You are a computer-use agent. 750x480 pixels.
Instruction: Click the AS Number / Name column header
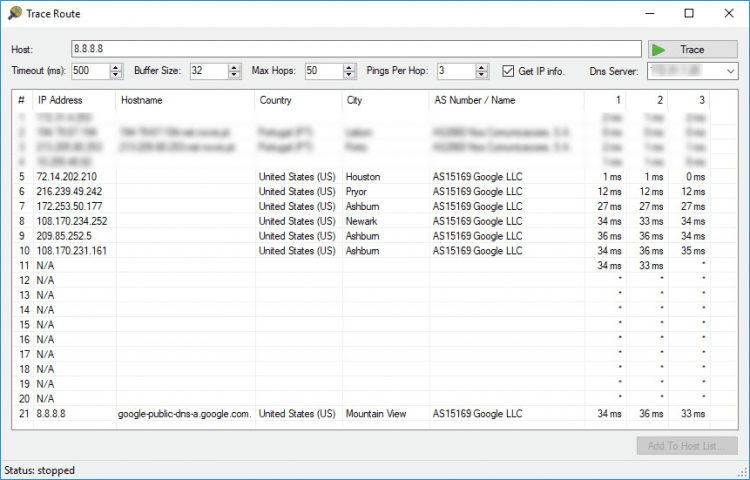tap(474, 100)
